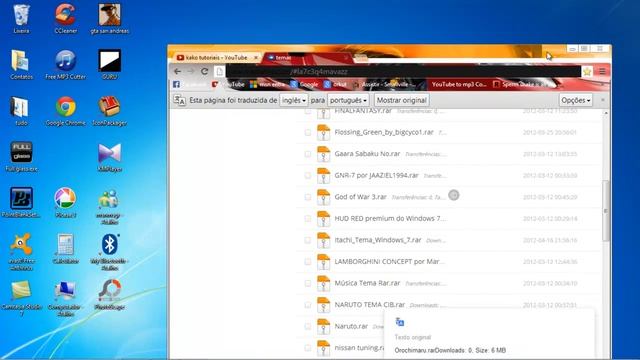Open the YouTube bookmark

pos(228,84)
